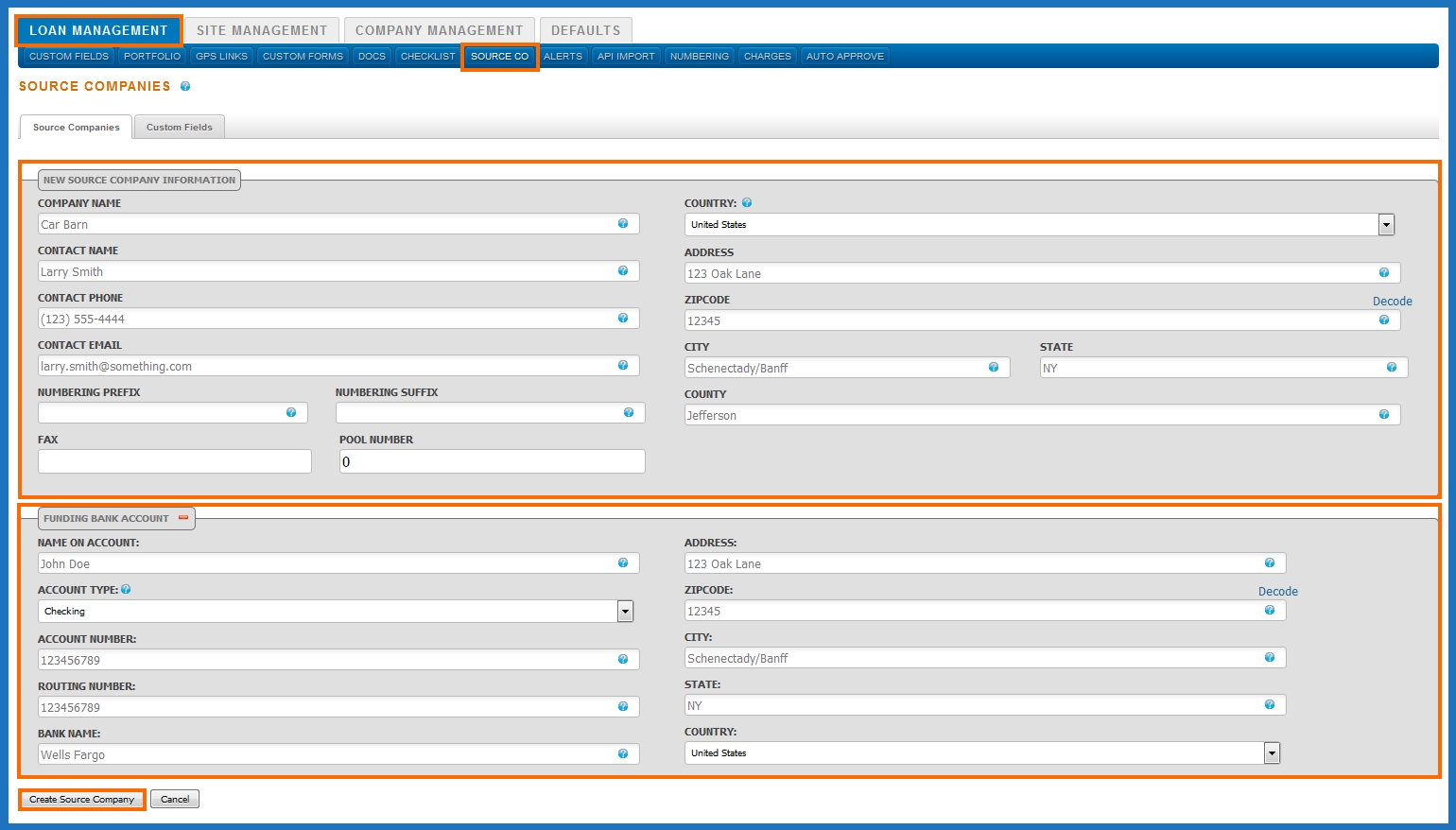This screenshot has width=1456, height=830.
Task: Open Docs menu item
Action: pos(372,57)
